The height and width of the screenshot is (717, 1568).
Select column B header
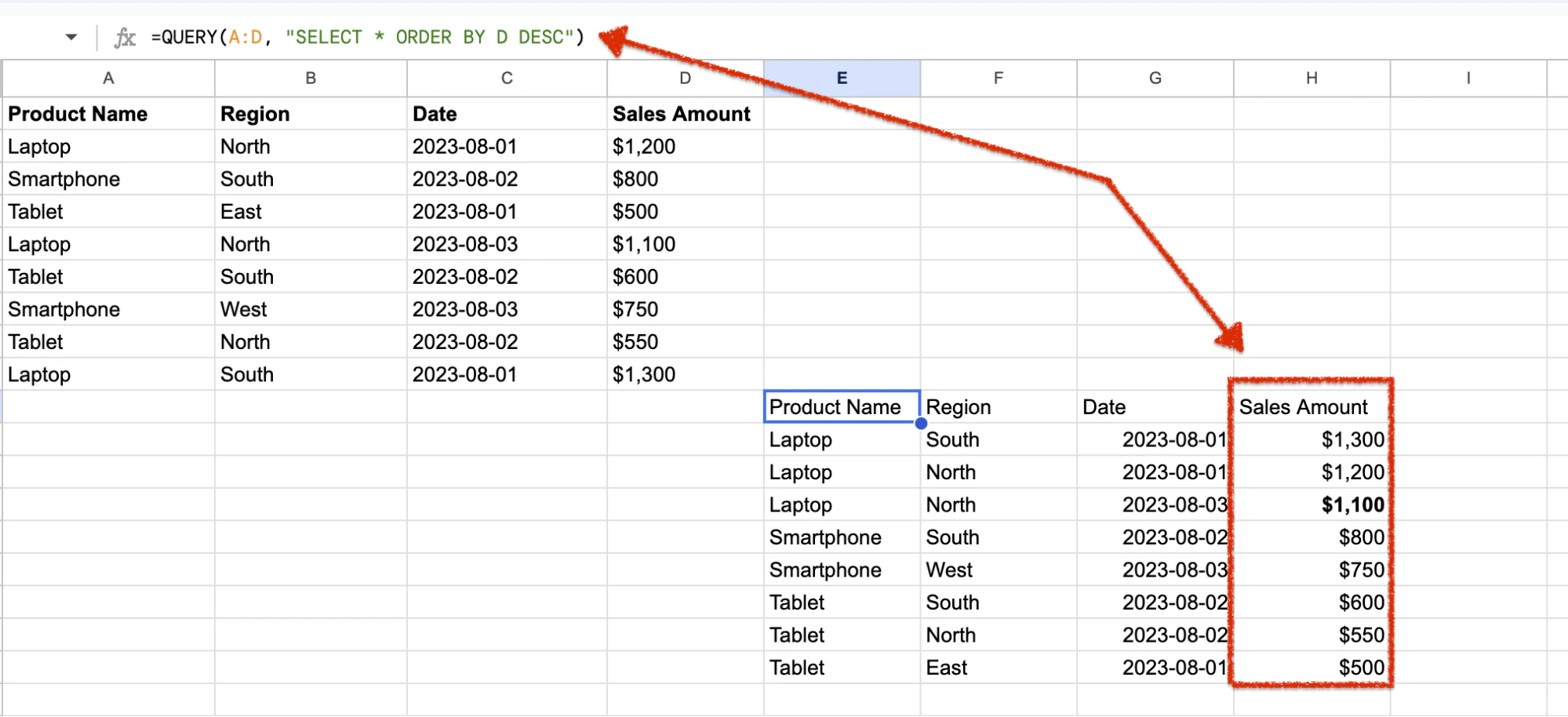311,78
